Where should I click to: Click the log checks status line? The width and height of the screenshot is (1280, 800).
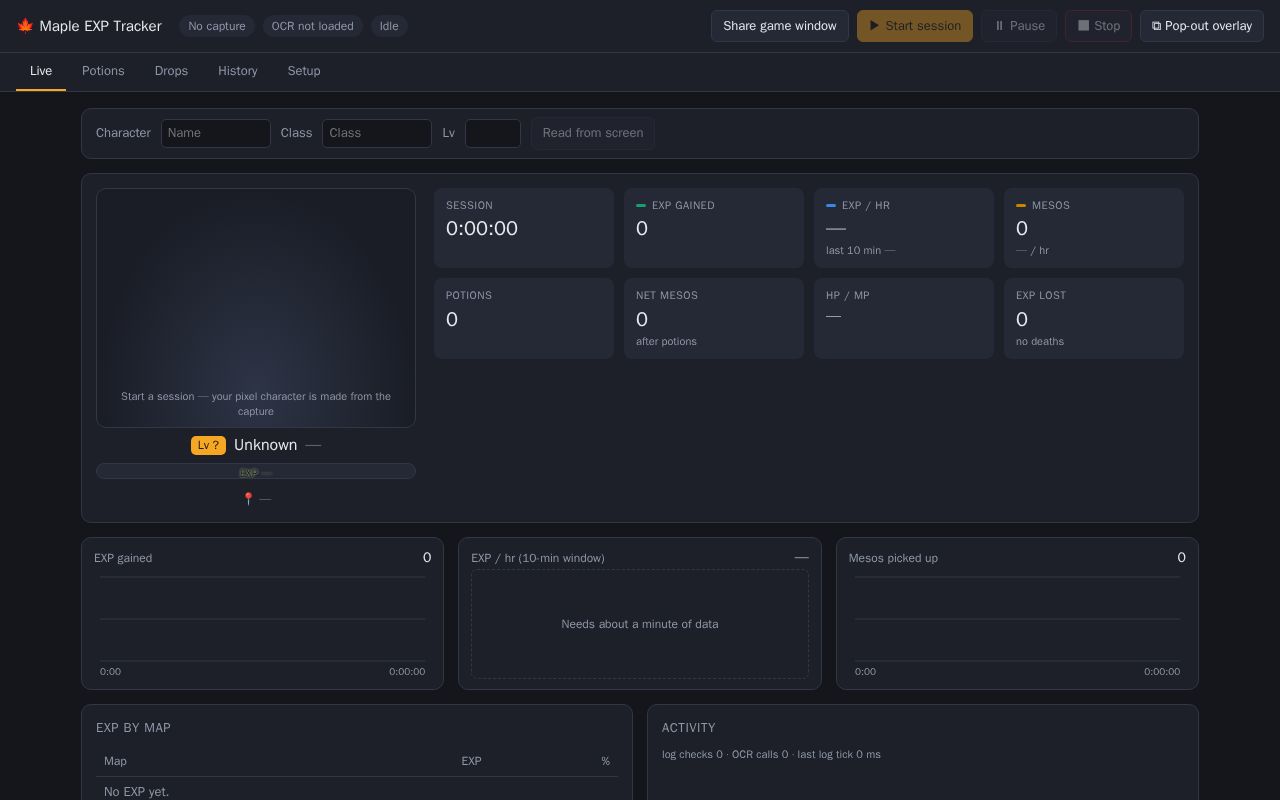pyautogui.click(x=771, y=755)
